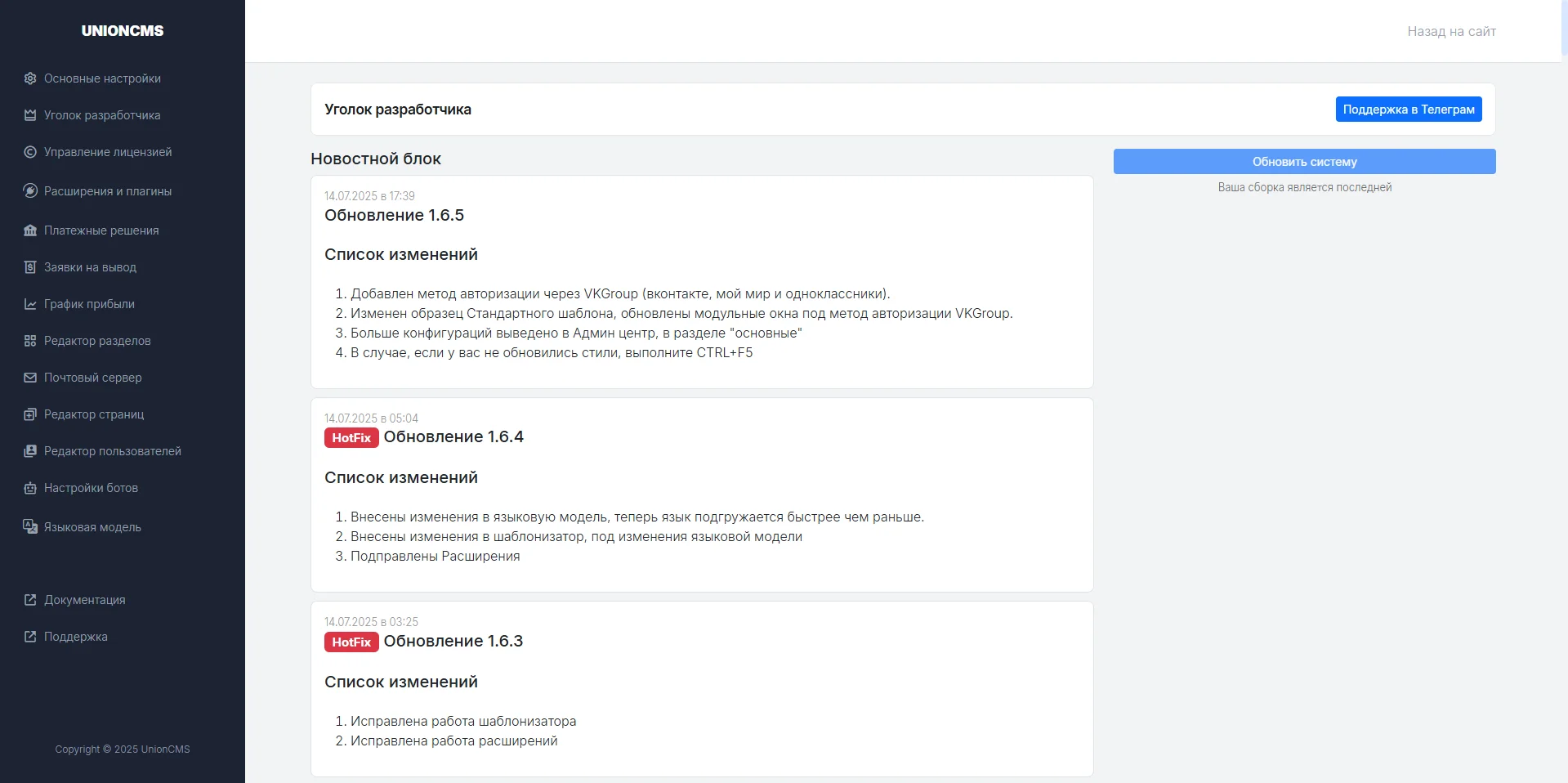Click the bank icon for Платежные решения

30,230
